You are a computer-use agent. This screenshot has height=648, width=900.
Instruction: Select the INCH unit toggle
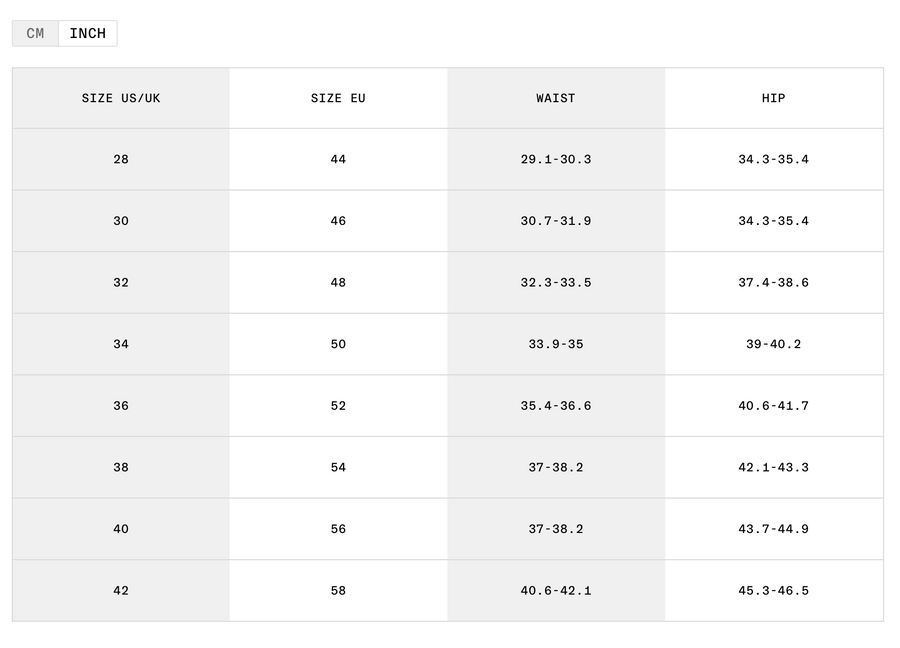pos(88,33)
